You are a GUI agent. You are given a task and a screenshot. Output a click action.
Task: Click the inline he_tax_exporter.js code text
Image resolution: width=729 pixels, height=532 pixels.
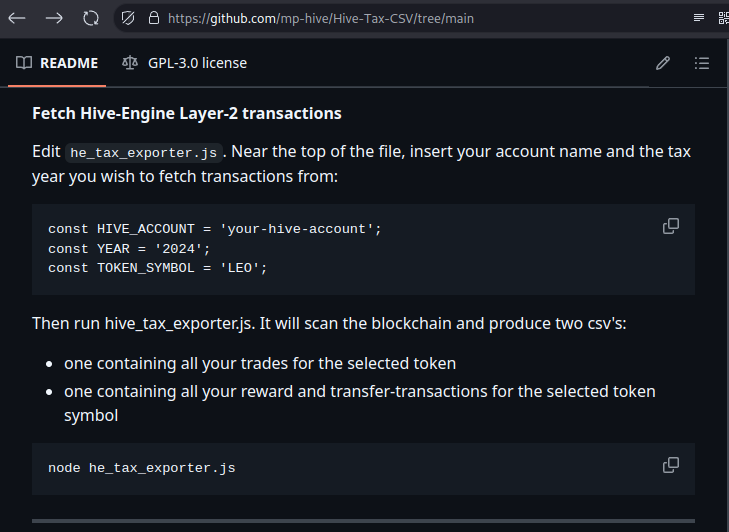pyautogui.click(x=144, y=153)
